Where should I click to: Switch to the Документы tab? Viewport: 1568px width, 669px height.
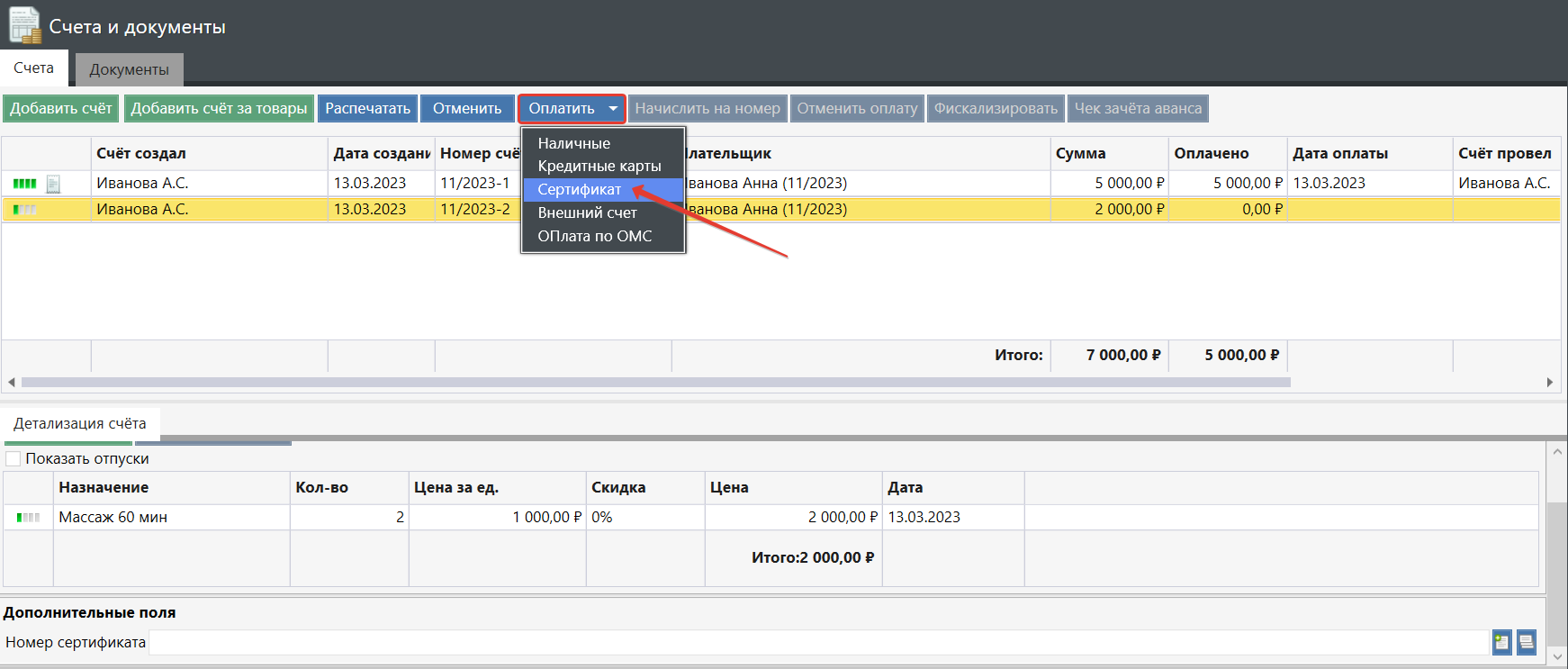click(x=129, y=69)
